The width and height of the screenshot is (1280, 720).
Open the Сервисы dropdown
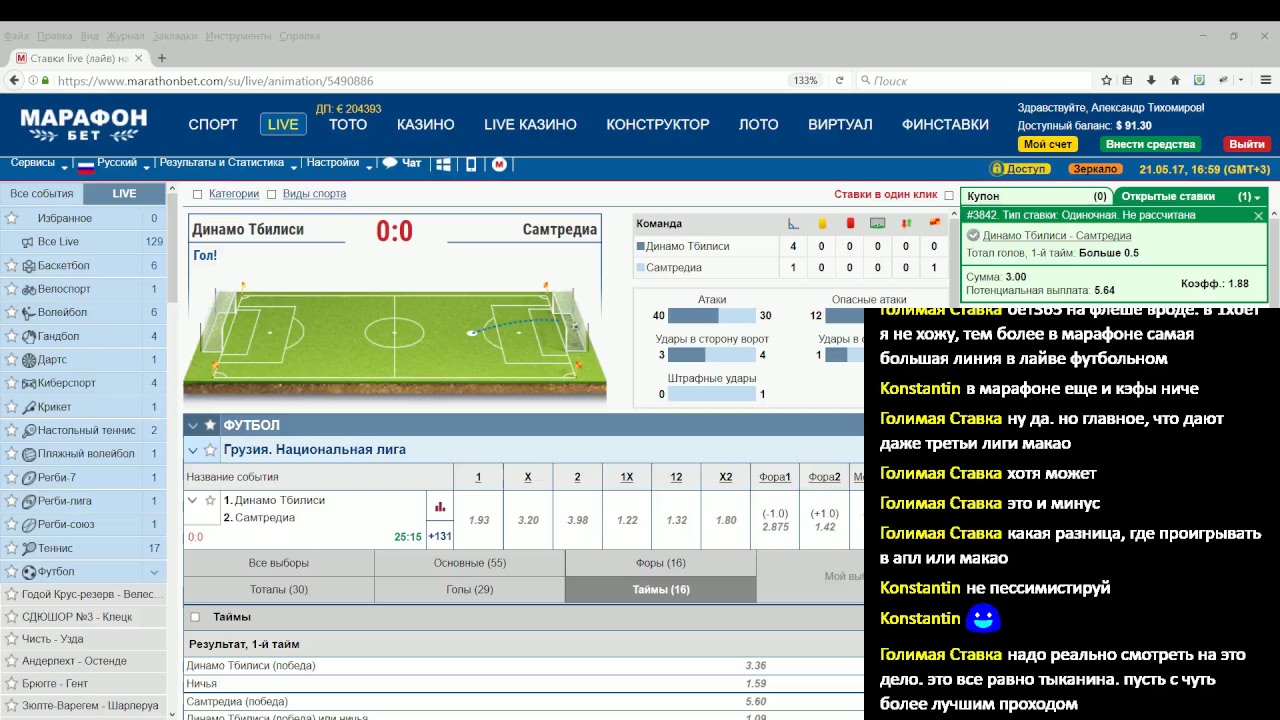click(38, 163)
